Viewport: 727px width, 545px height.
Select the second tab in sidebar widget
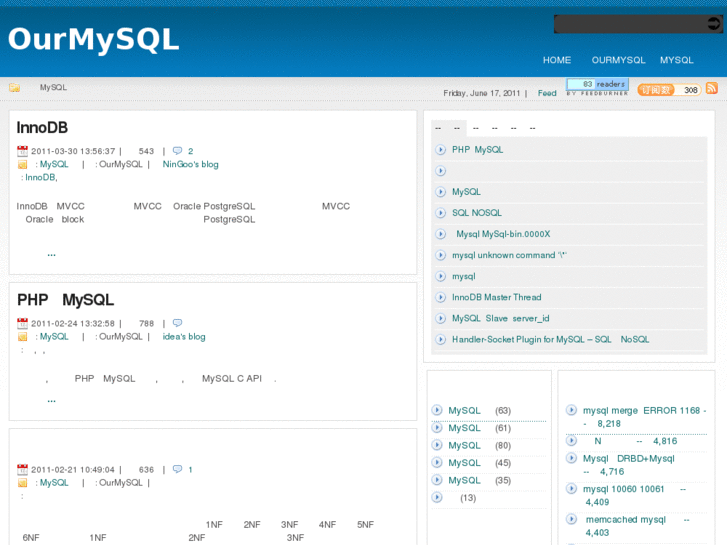click(x=457, y=128)
